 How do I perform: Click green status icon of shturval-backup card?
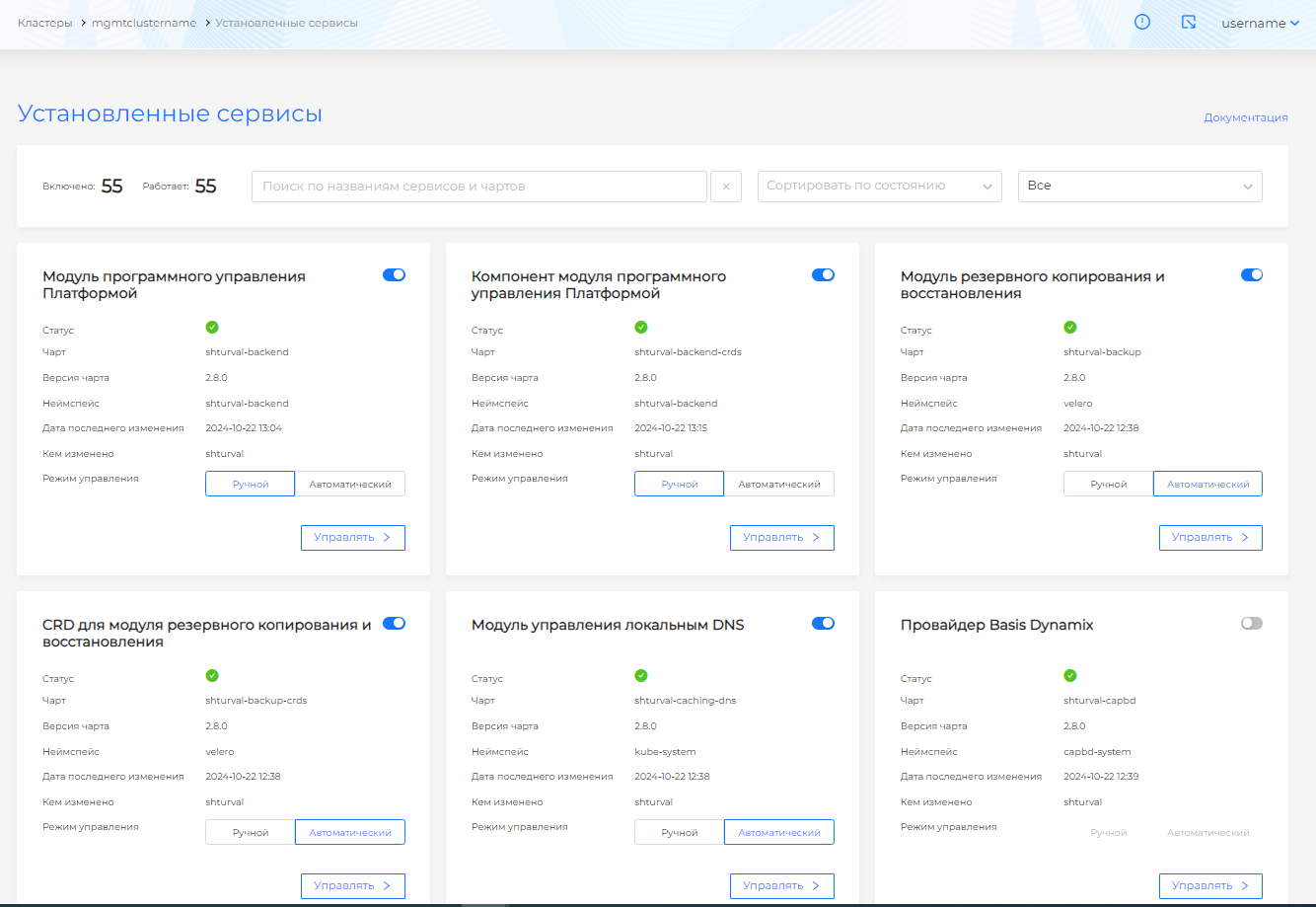tap(1070, 327)
